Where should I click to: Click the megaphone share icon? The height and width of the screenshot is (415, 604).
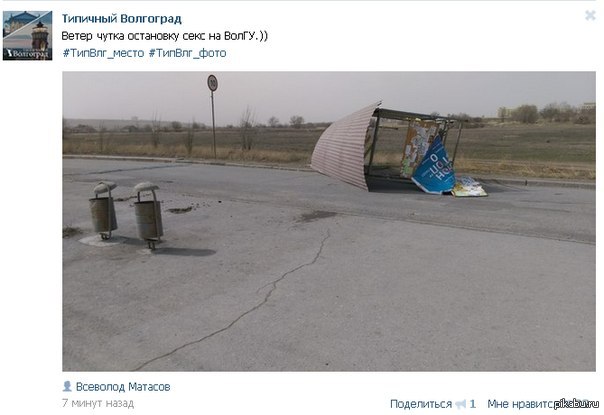click(x=460, y=404)
